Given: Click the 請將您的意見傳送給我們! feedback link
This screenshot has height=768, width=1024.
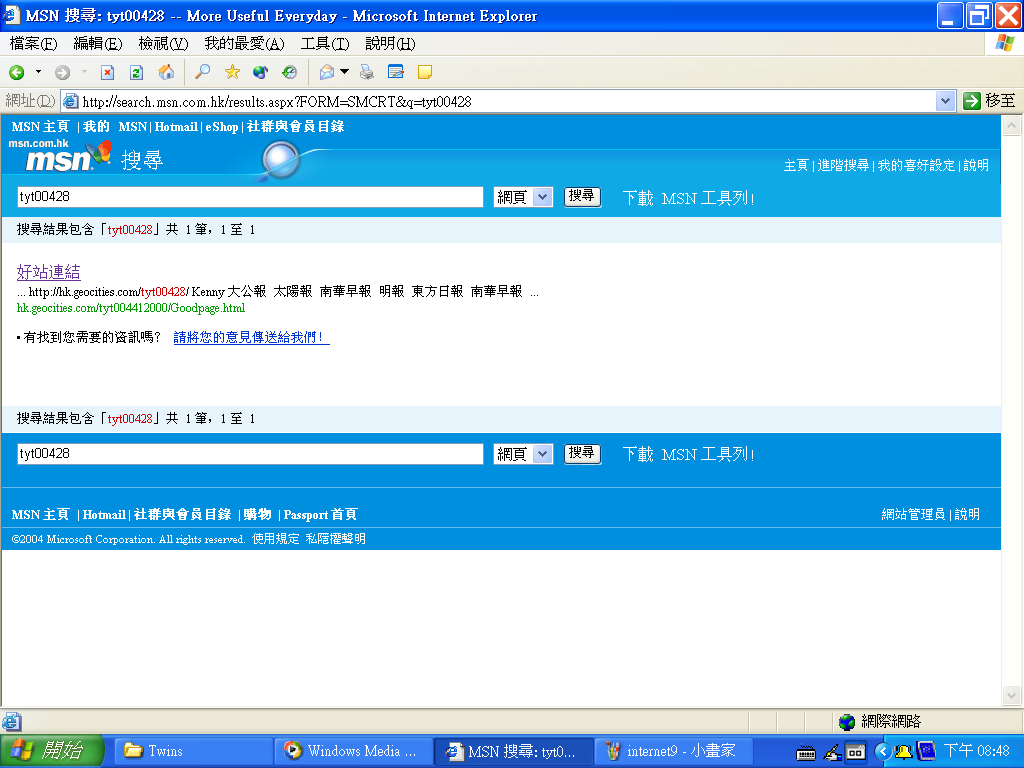Looking at the screenshot, I should coord(251,338).
